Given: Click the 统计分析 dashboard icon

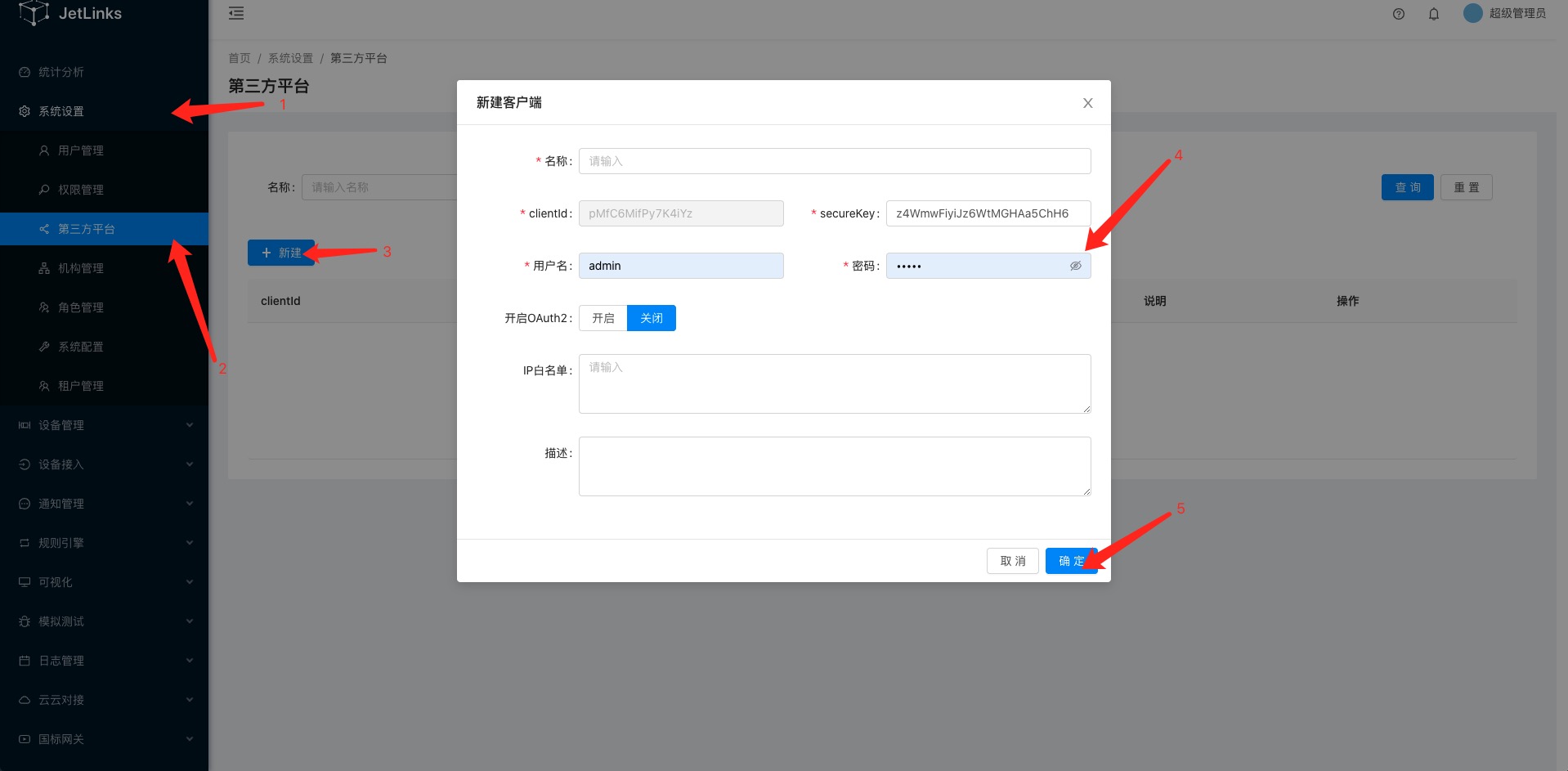Looking at the screenshot, I should [x=25, y=72].
